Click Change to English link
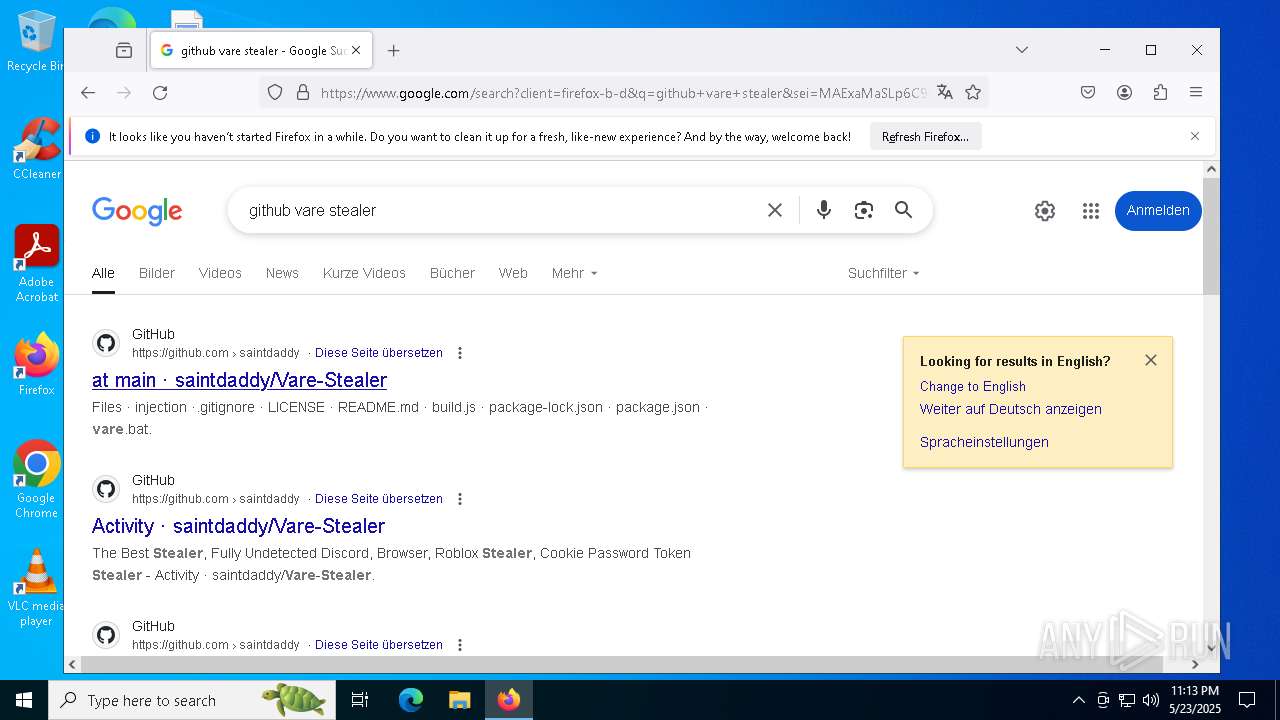This screenshot has height=720, width=1280. click(973, 386)
